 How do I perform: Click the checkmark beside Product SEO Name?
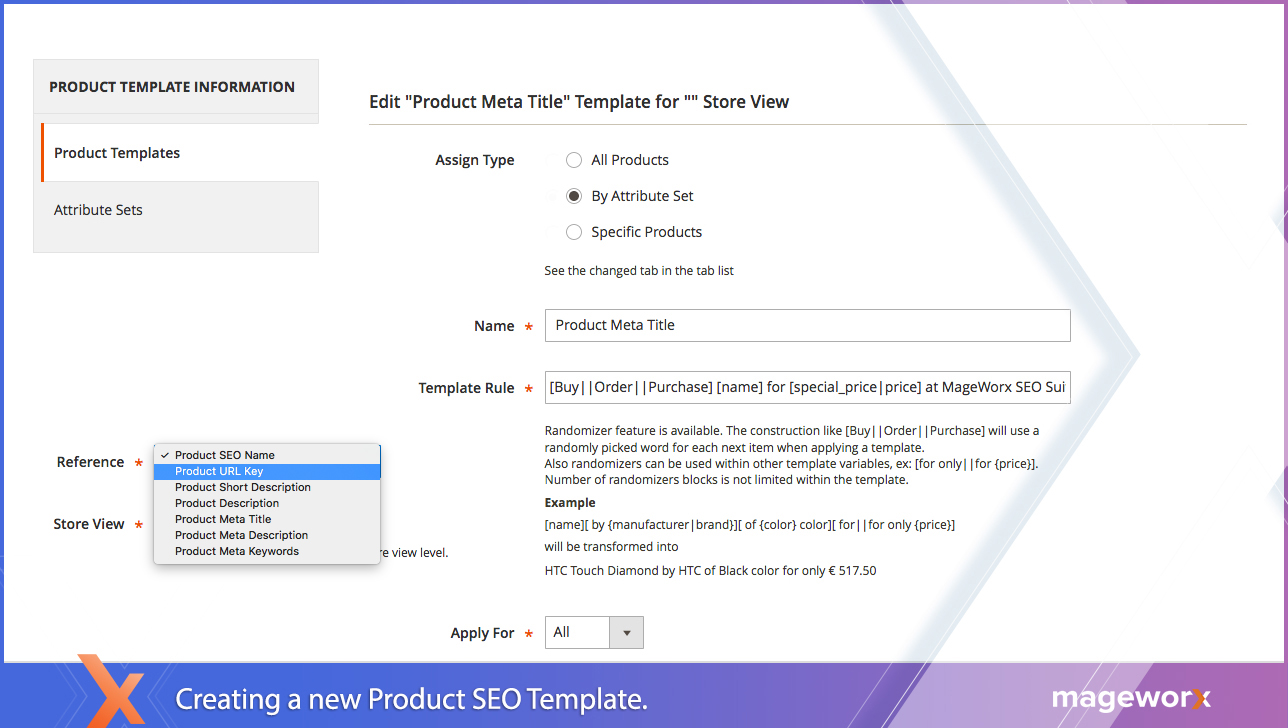164,455
